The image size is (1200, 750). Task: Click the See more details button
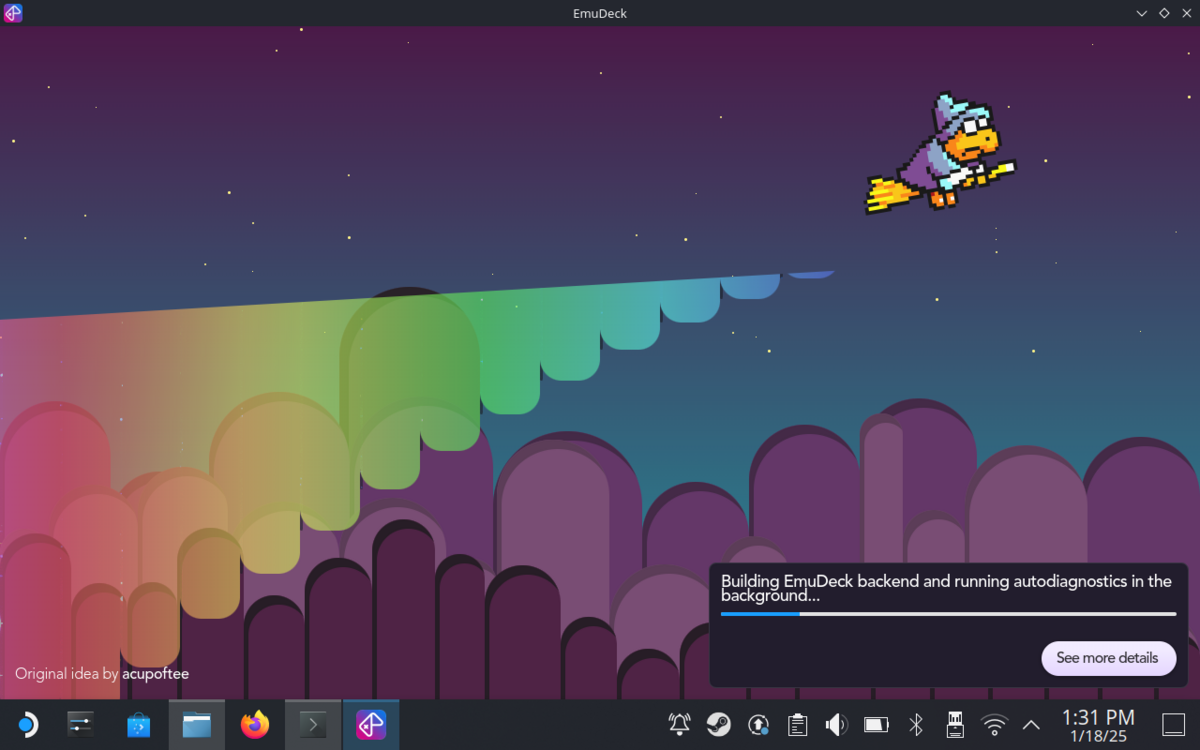point(1108,658)
